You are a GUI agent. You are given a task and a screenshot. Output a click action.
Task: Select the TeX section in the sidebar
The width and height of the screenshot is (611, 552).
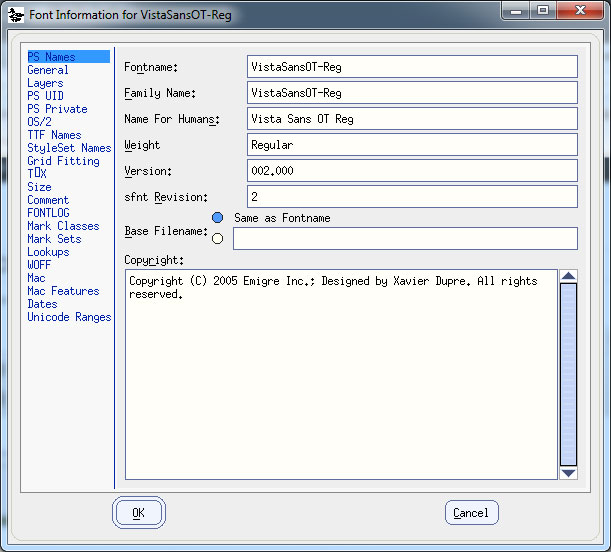point(37,174)
